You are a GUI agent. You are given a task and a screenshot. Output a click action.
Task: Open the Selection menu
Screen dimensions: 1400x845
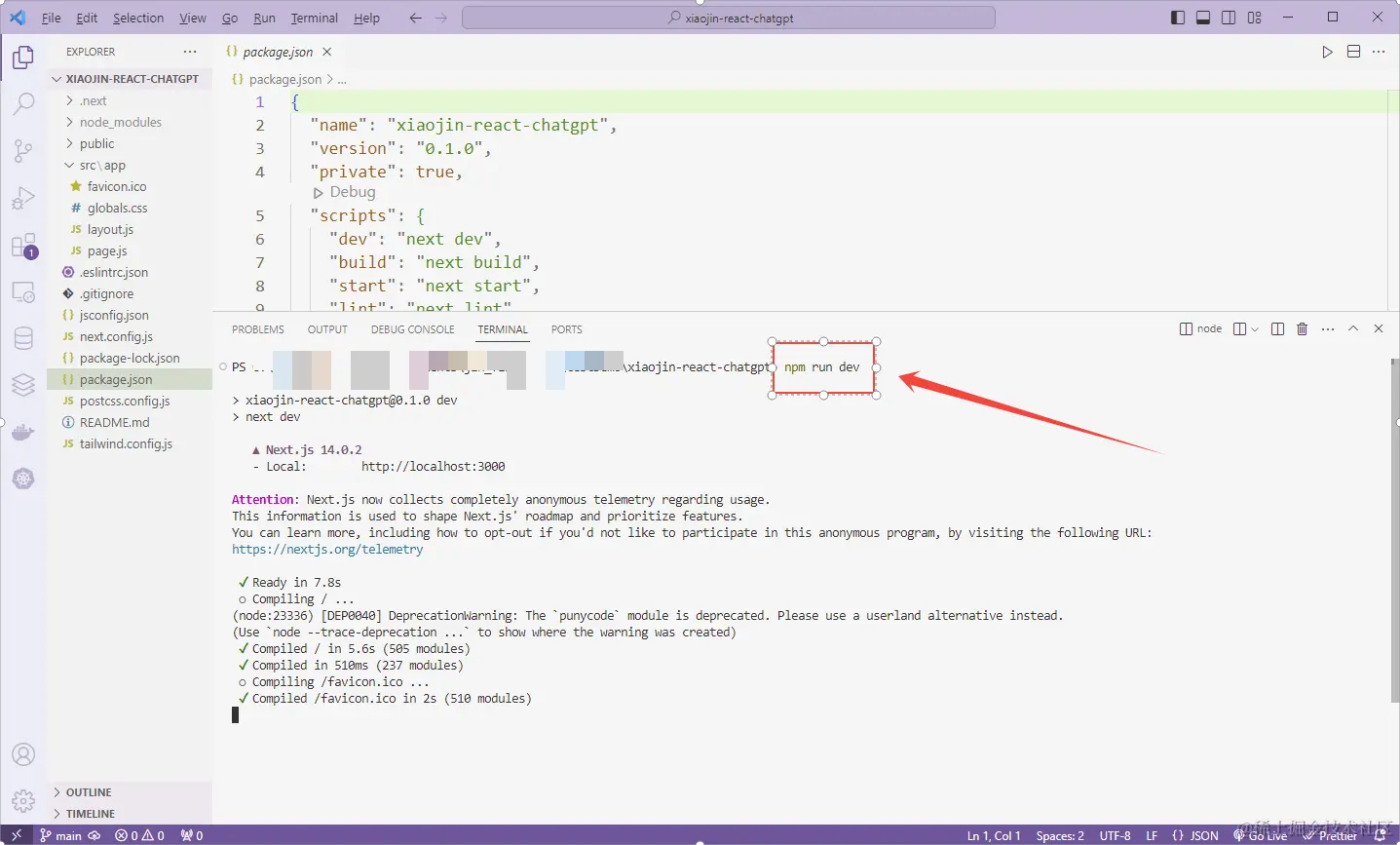(138, 18)
